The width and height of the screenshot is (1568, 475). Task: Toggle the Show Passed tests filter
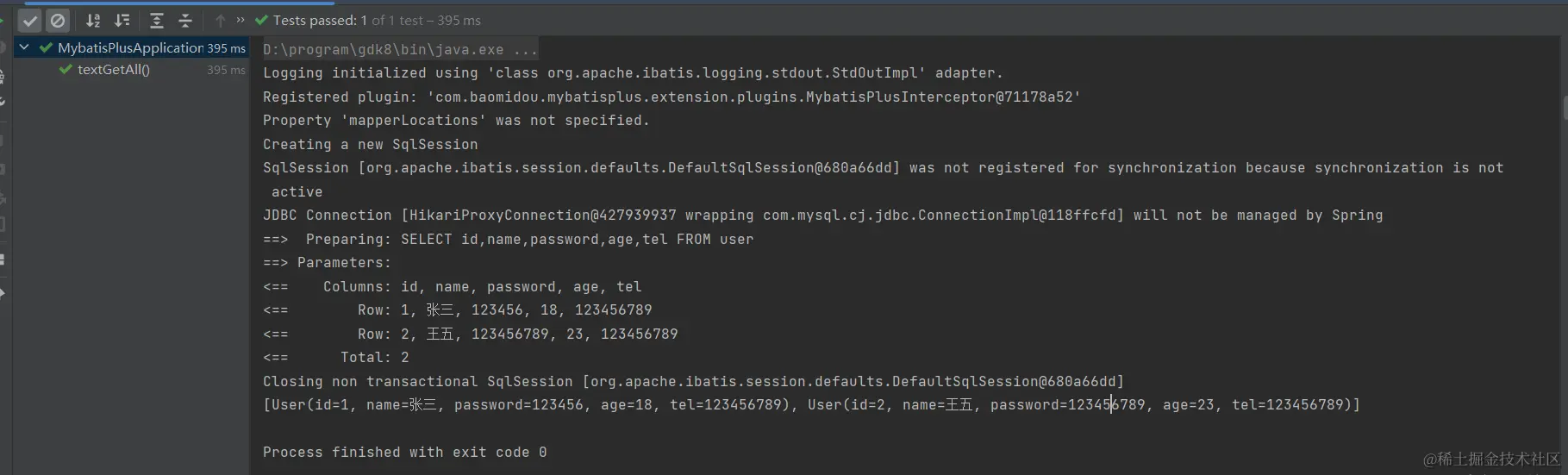click(x=30, y=20)
